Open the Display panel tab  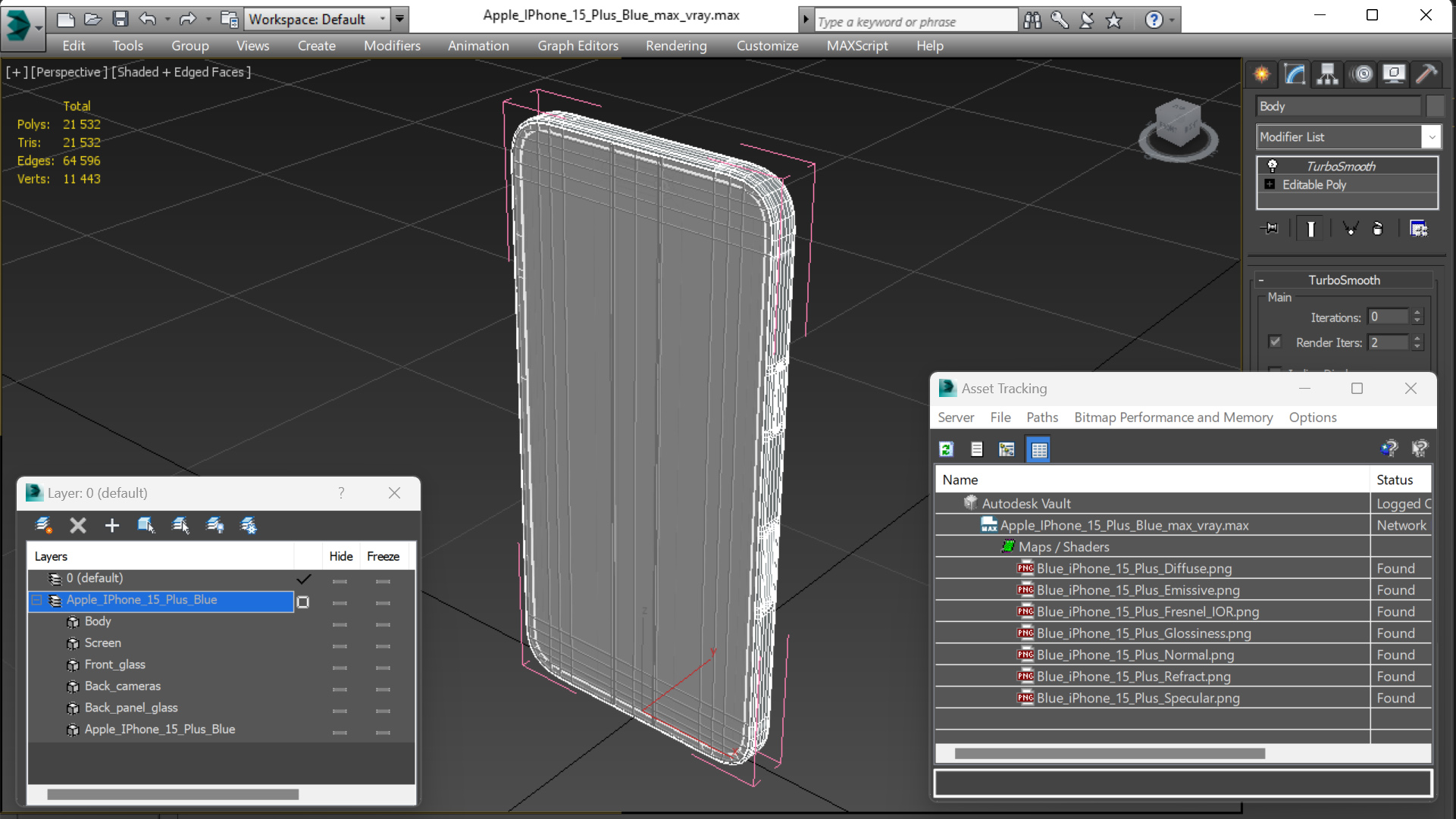(x=1394, y=74)
